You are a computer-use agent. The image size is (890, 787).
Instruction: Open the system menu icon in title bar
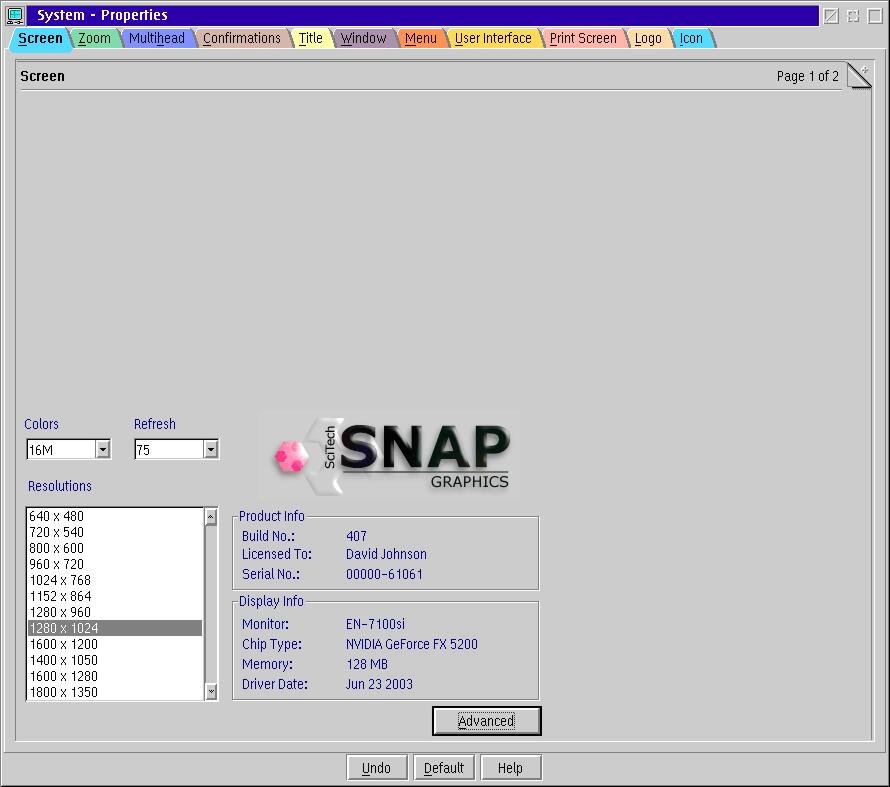(x=15, y=15)
